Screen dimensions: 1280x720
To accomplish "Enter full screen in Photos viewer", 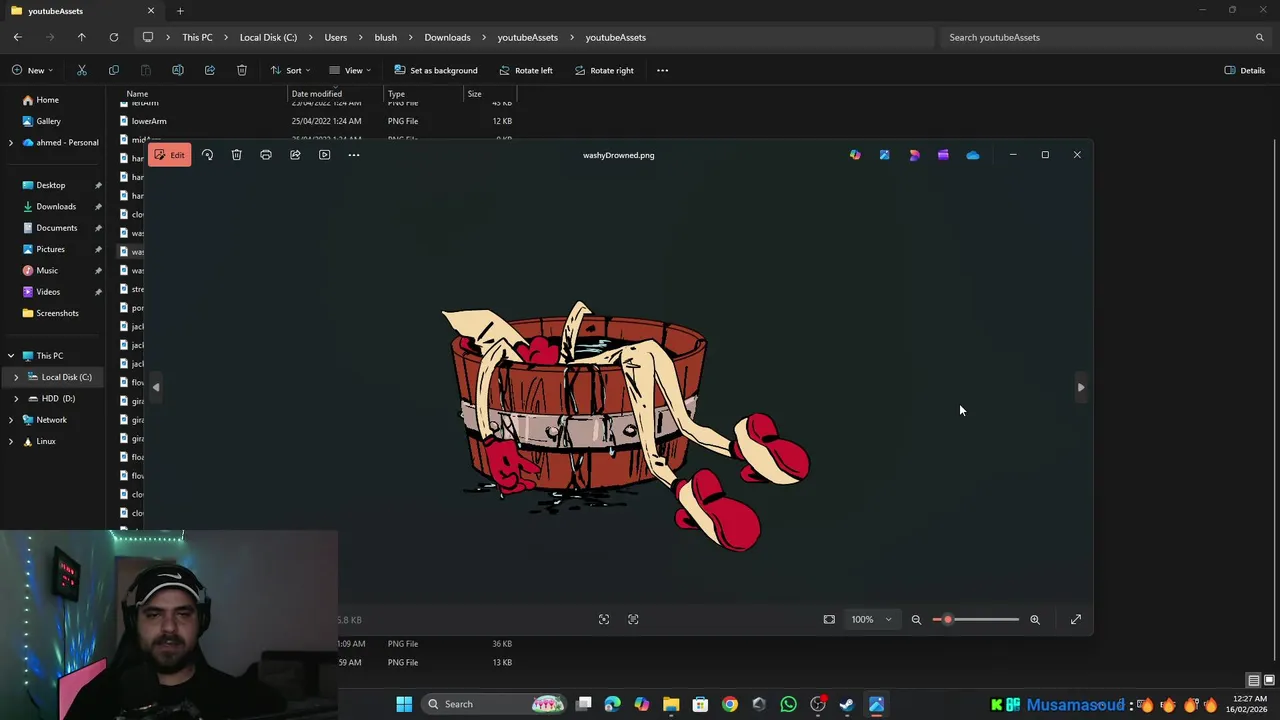I will 1076,620.
